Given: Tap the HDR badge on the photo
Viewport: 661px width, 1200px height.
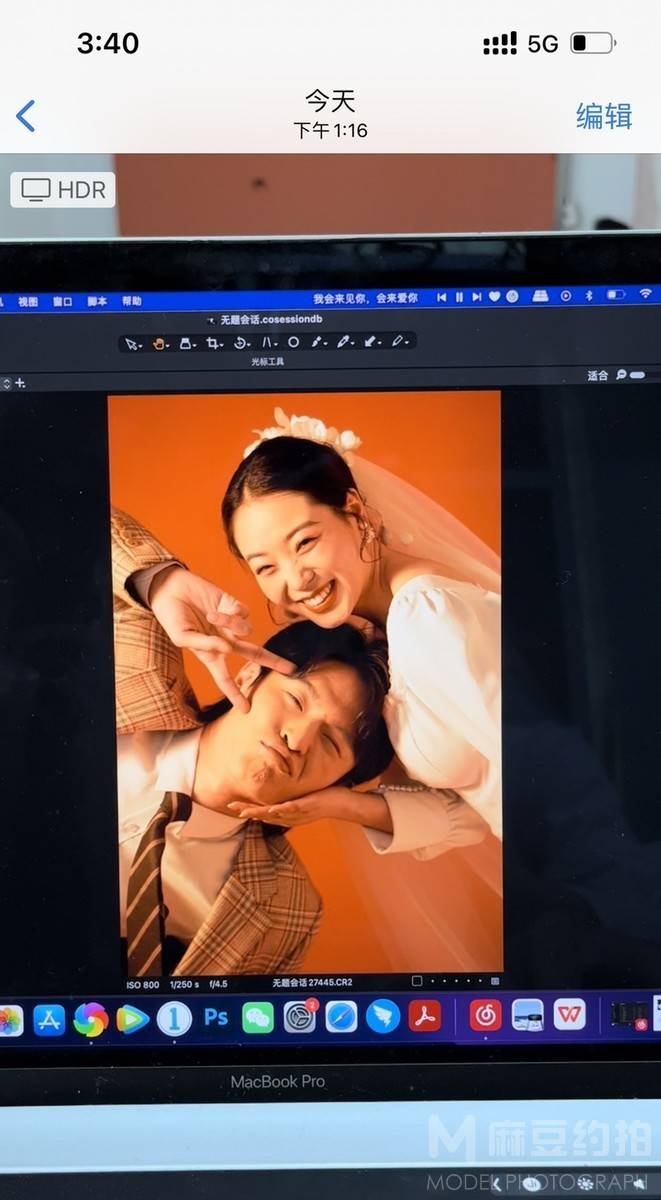Looking at the screenshot, I should [x=63, y=190].
